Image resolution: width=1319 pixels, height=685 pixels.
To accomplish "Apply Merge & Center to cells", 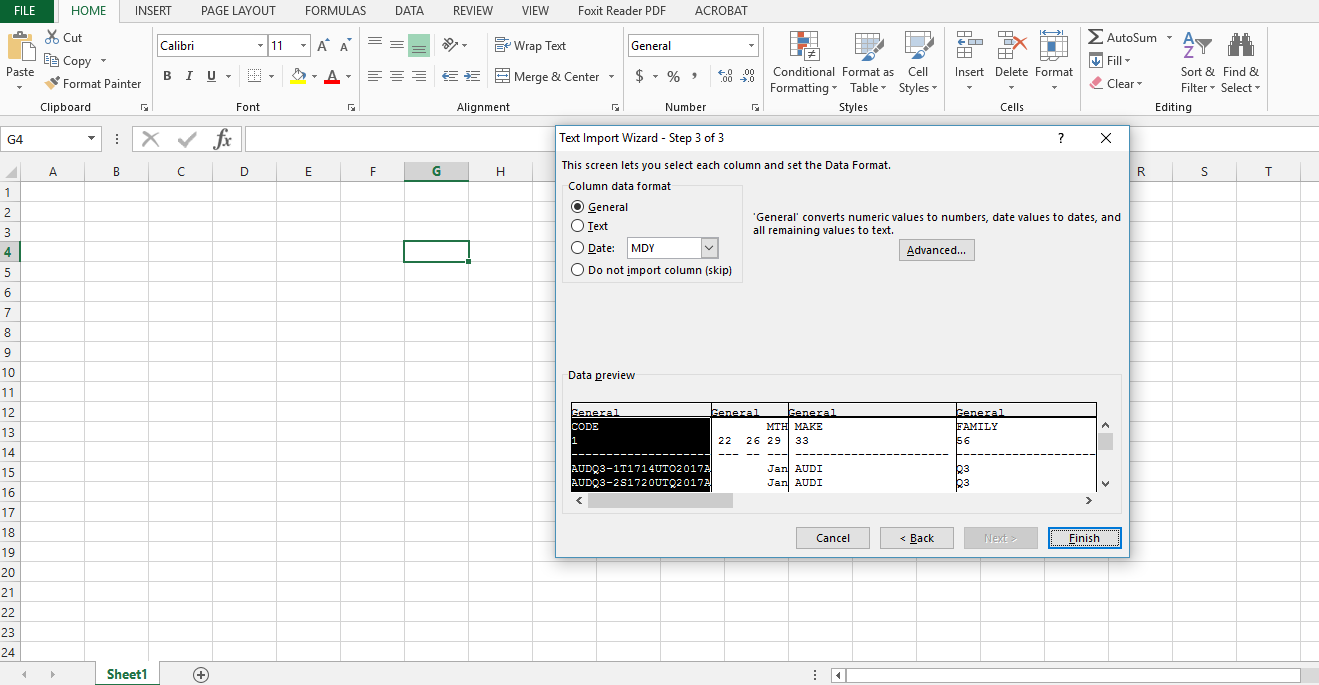I will tap(547, 76).
